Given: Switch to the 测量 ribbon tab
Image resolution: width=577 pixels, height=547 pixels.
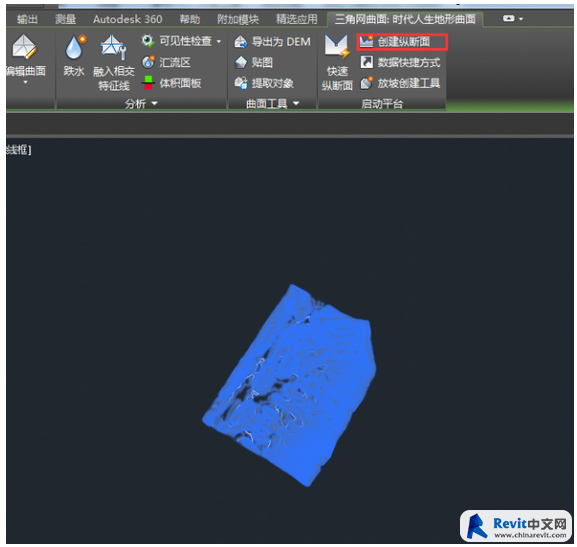Looking at the screenshot, I should click(x=66, y=19).
